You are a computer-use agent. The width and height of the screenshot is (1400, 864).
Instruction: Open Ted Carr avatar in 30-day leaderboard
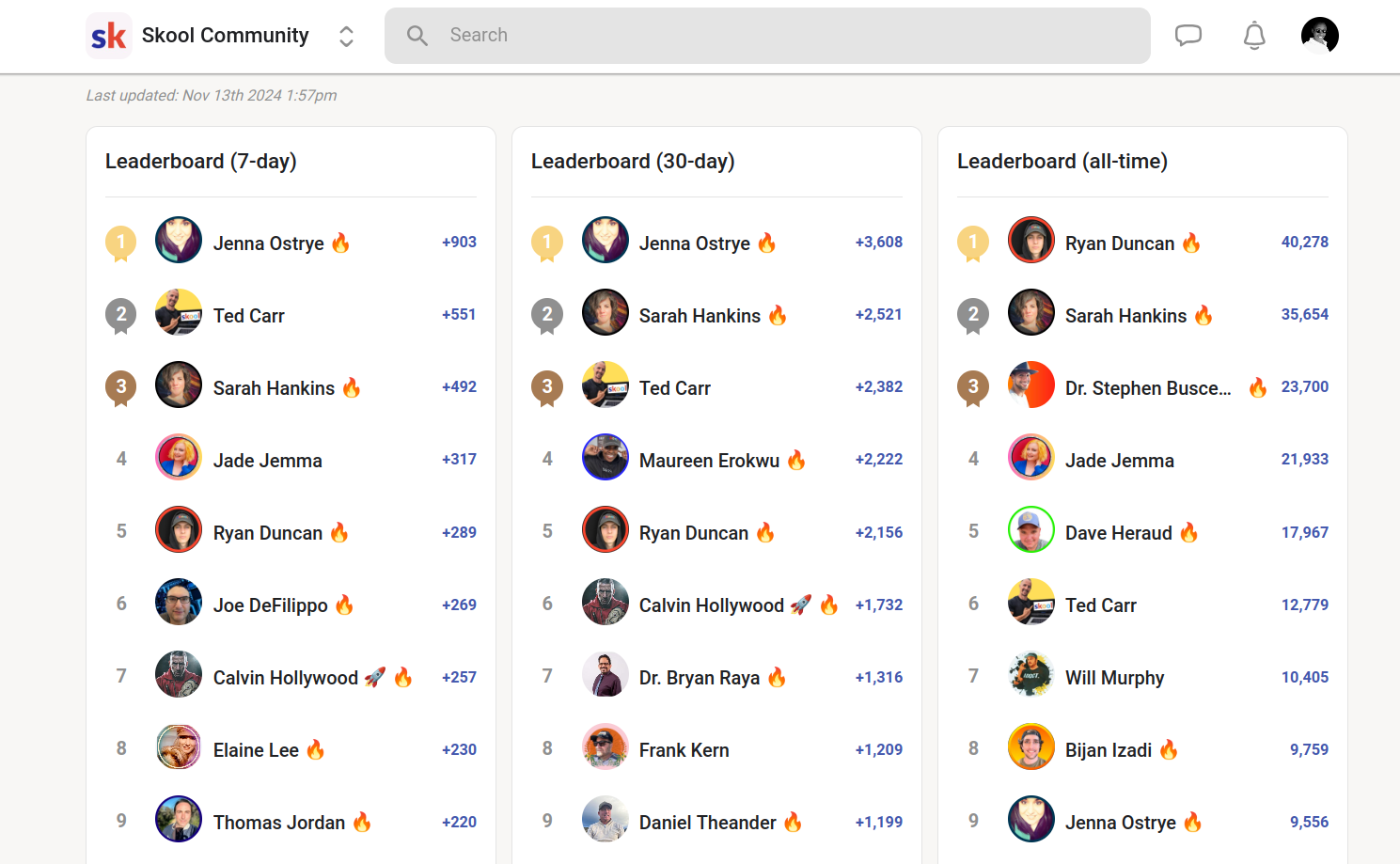(x=606, y=385)
